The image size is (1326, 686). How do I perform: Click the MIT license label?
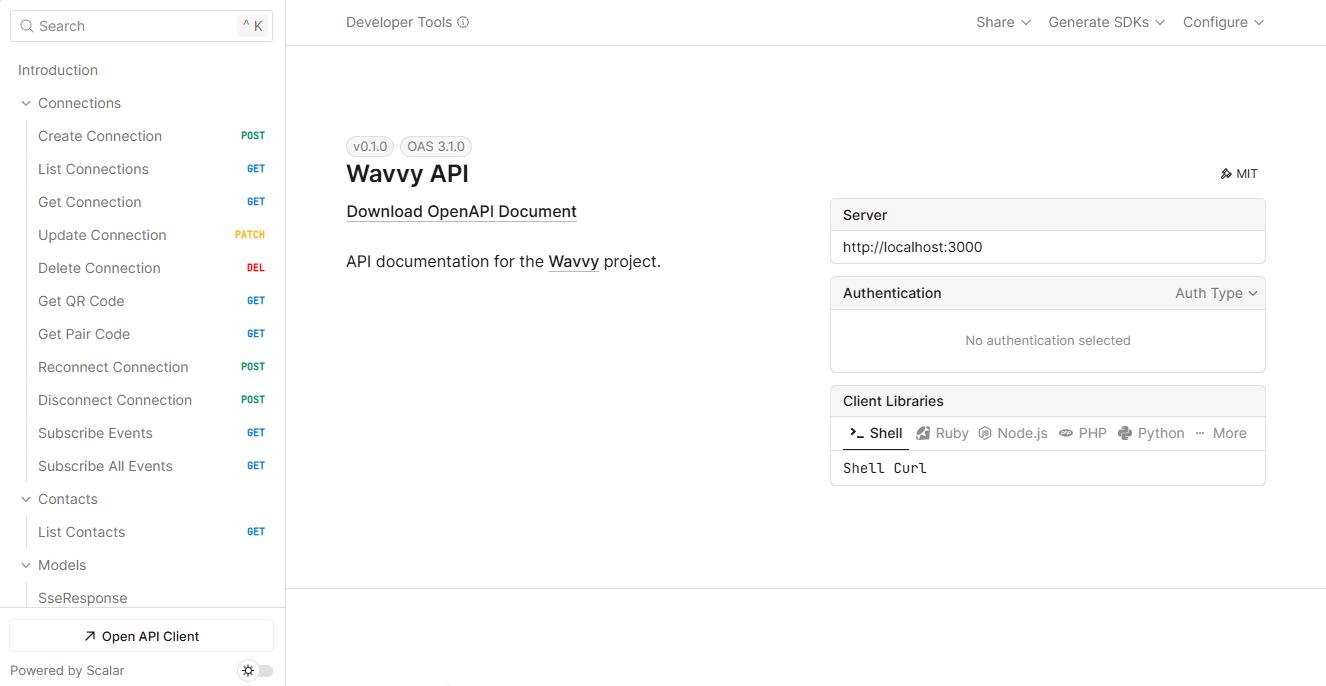click(x=1247, y=174)
